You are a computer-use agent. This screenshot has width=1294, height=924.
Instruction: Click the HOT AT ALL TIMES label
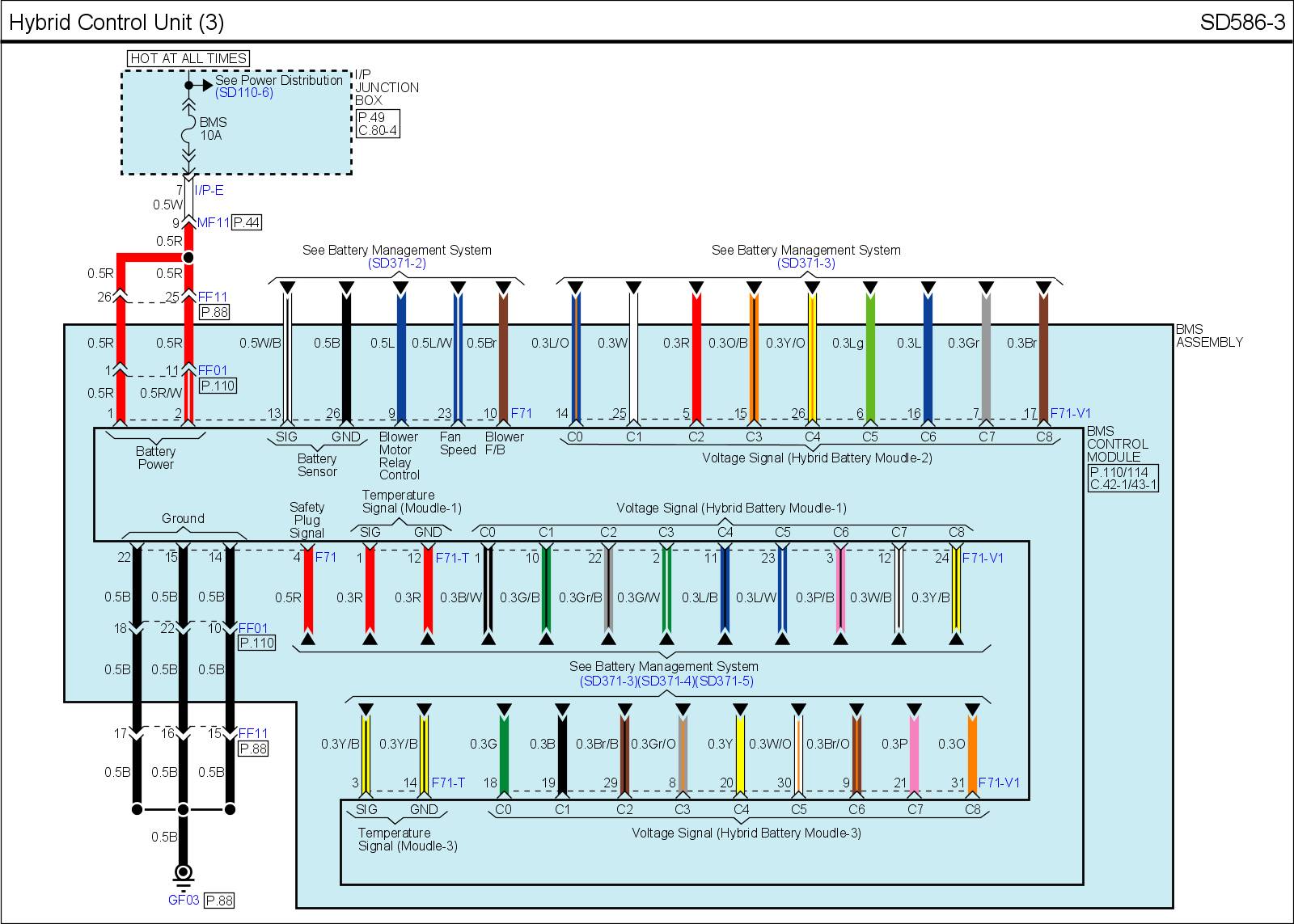tap(188, 58)
